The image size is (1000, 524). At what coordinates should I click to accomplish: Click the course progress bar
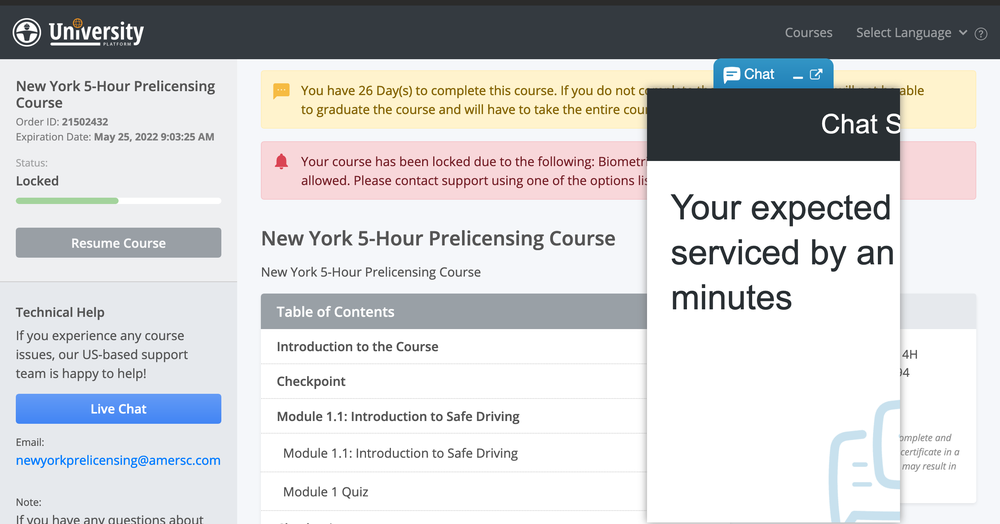click(119, 201)
